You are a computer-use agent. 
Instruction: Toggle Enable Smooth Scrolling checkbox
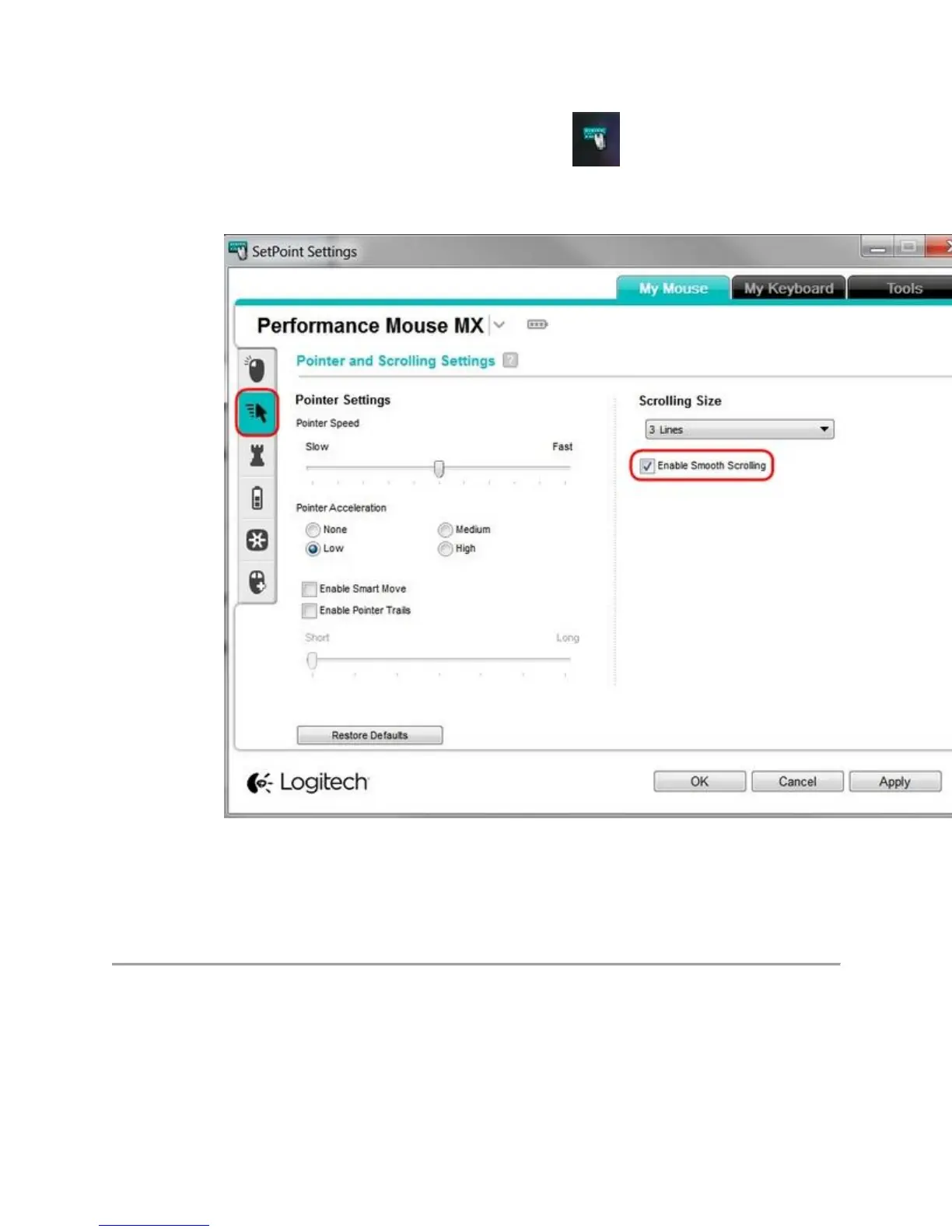click(x=647, y=466)
